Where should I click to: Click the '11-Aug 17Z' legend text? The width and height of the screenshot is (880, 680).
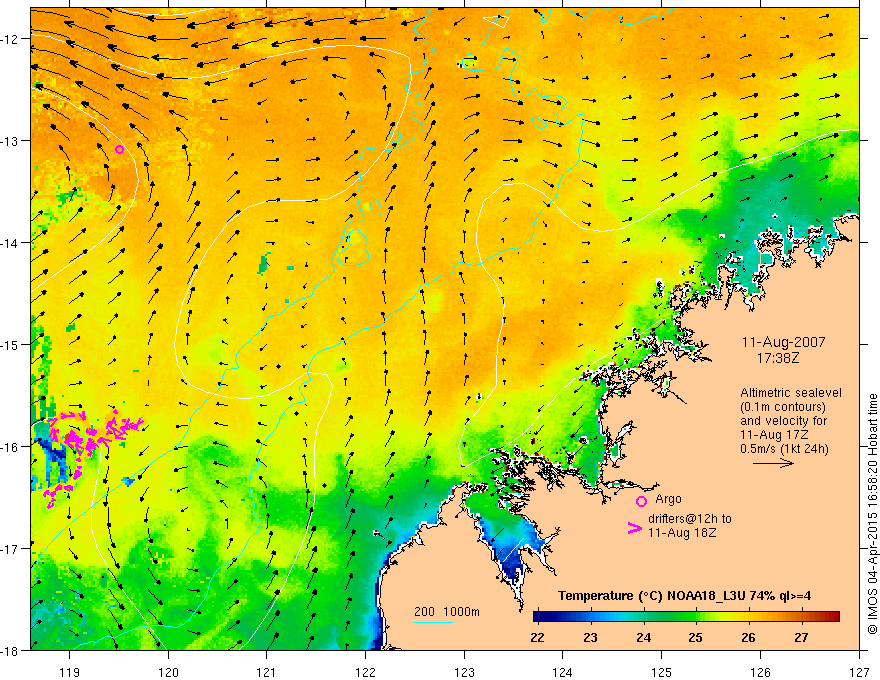point(773,435)
